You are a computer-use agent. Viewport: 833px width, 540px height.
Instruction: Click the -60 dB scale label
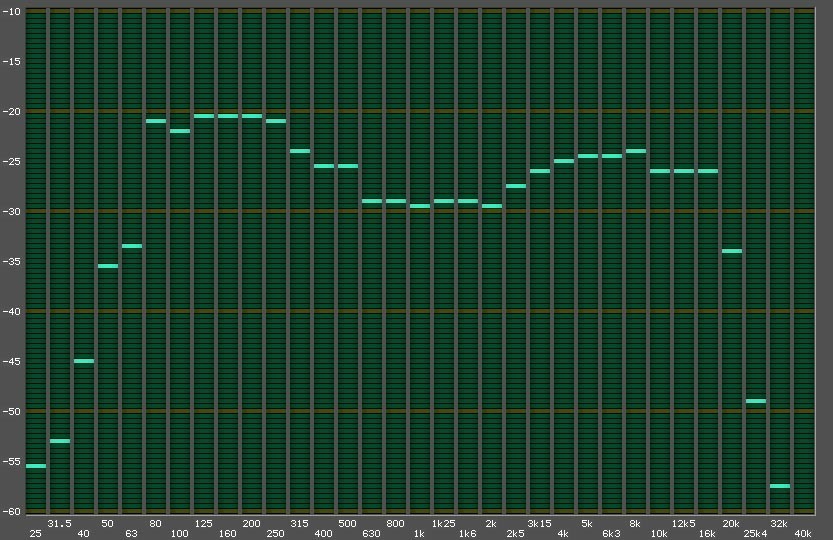(11, 511)
